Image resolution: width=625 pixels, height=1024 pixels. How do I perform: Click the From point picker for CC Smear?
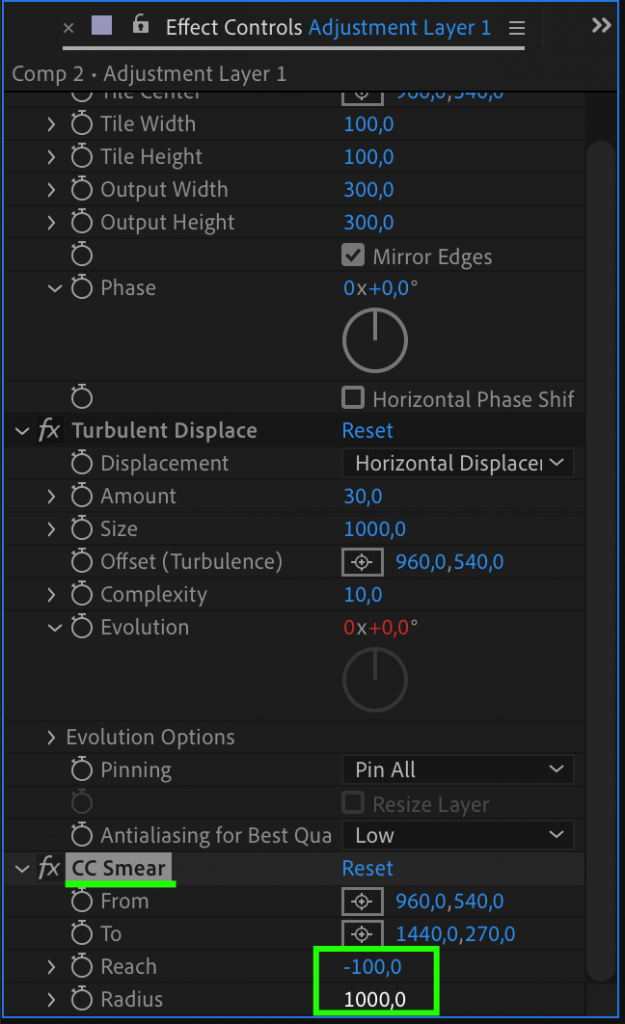(361, 900)
